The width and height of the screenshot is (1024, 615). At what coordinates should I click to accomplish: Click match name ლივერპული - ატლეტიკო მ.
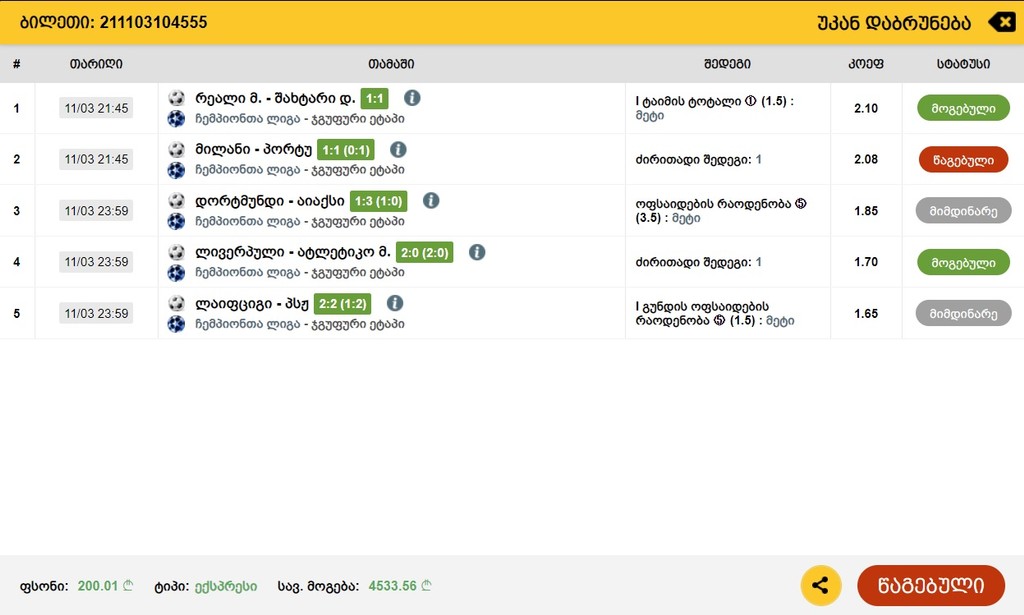(293, 252)
